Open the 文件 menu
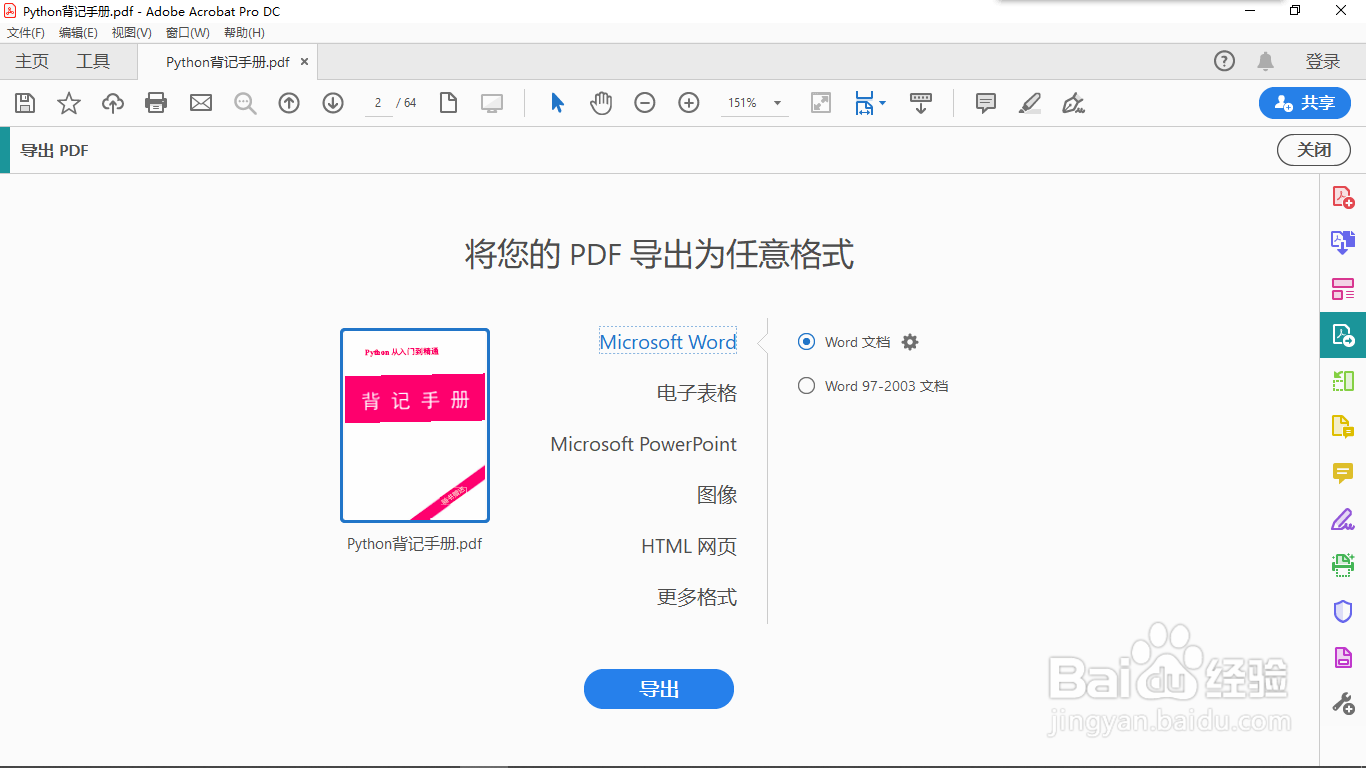The width and height of the screenshot is (1366, 768). tap(26, 32)
